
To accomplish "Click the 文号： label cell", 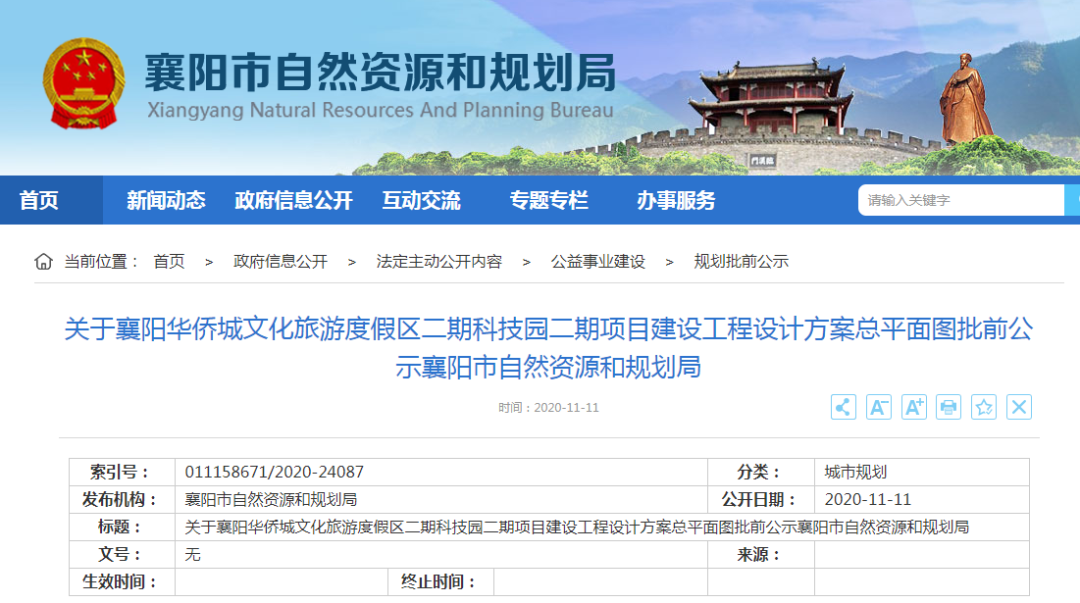I will (122, 555).
